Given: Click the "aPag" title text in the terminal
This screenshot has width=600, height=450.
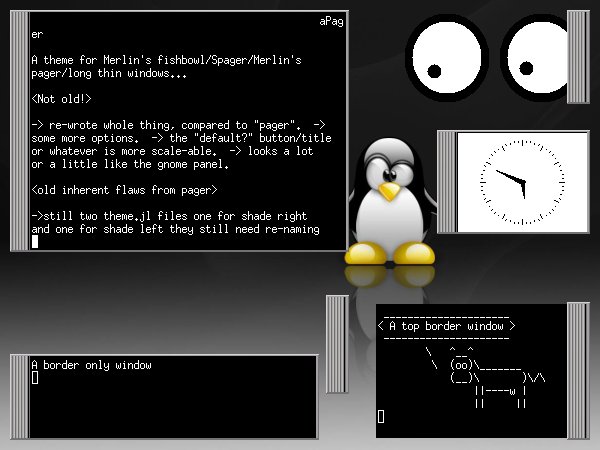Looking at the screenshot, I should pyautogui.click(x=331, y=21).
